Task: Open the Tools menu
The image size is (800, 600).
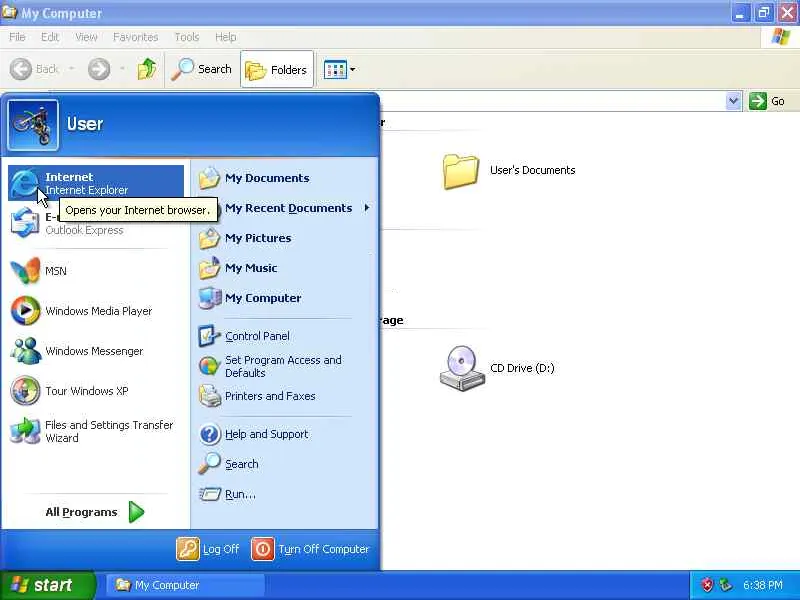Action: (x=187, y=37)
